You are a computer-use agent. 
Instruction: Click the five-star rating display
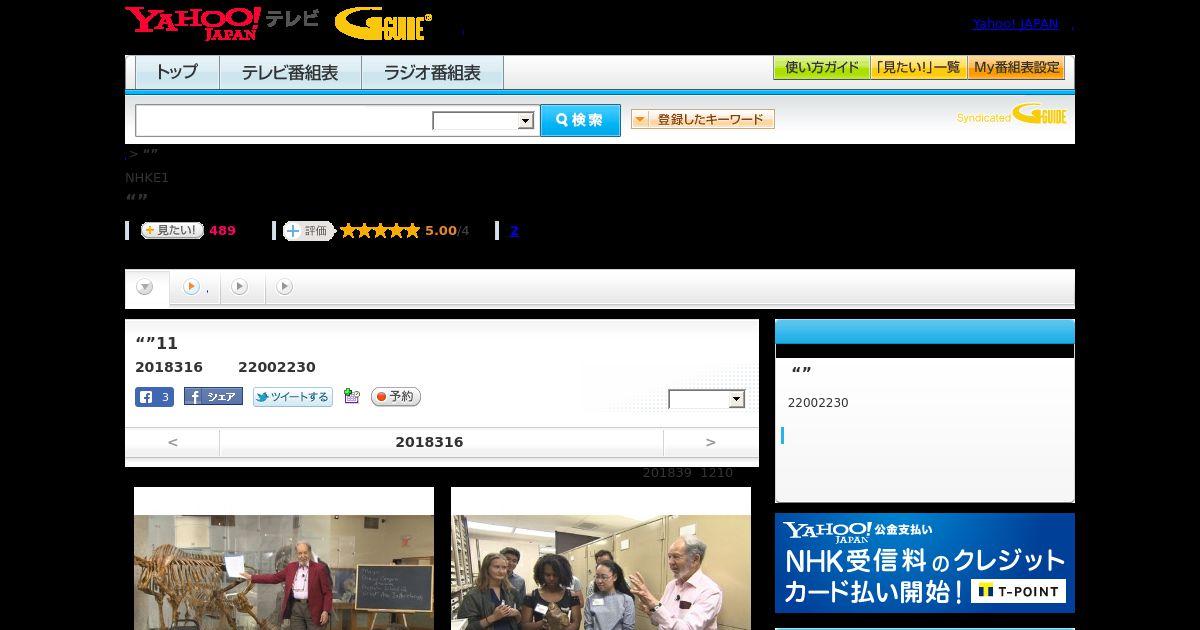coord(379,231)
